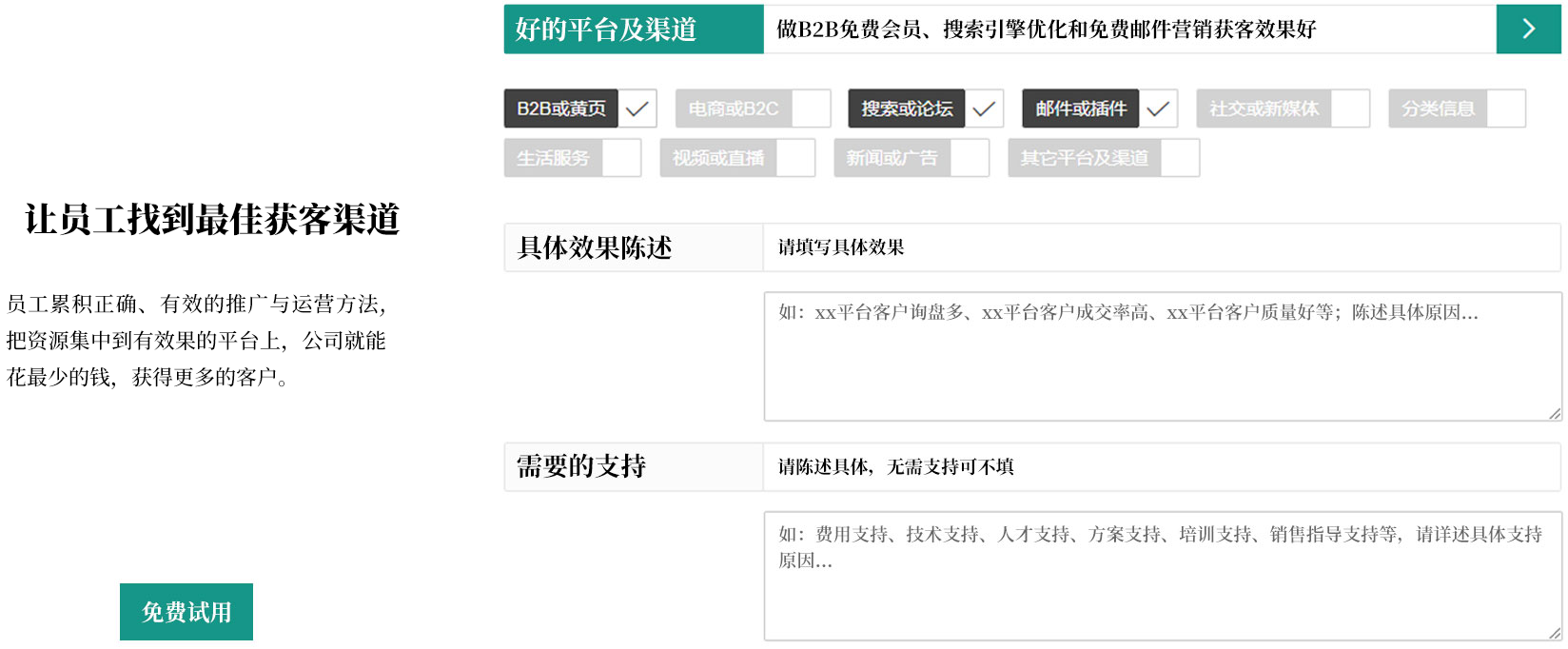Tick the 生活服务 checkbox

point(621,158)
